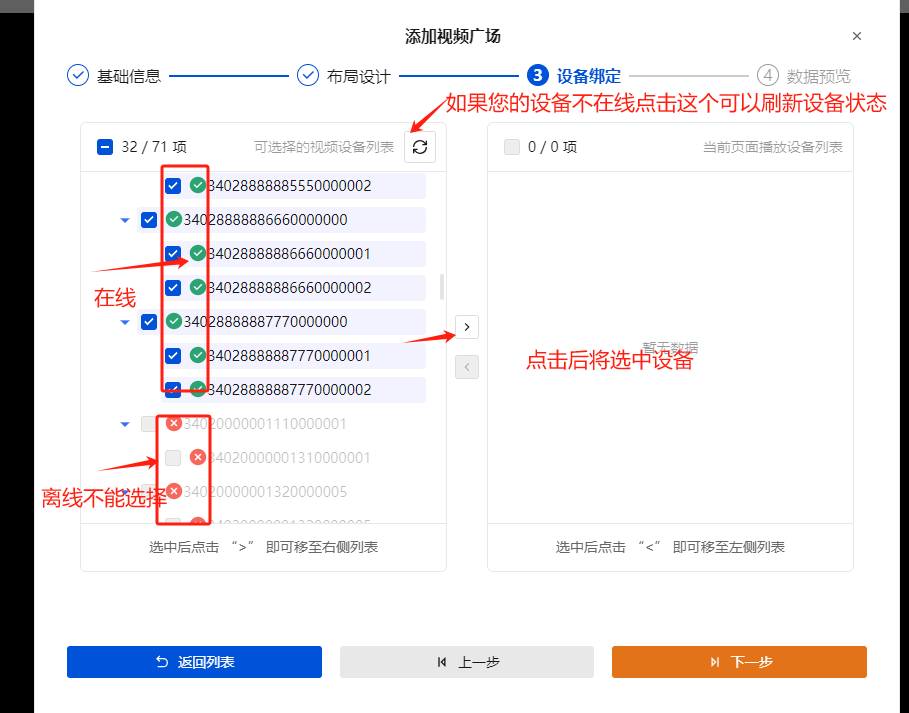Screen dimensions: 909x713
Task: Collapse the offline device group expander
Action: coord(125,423)
